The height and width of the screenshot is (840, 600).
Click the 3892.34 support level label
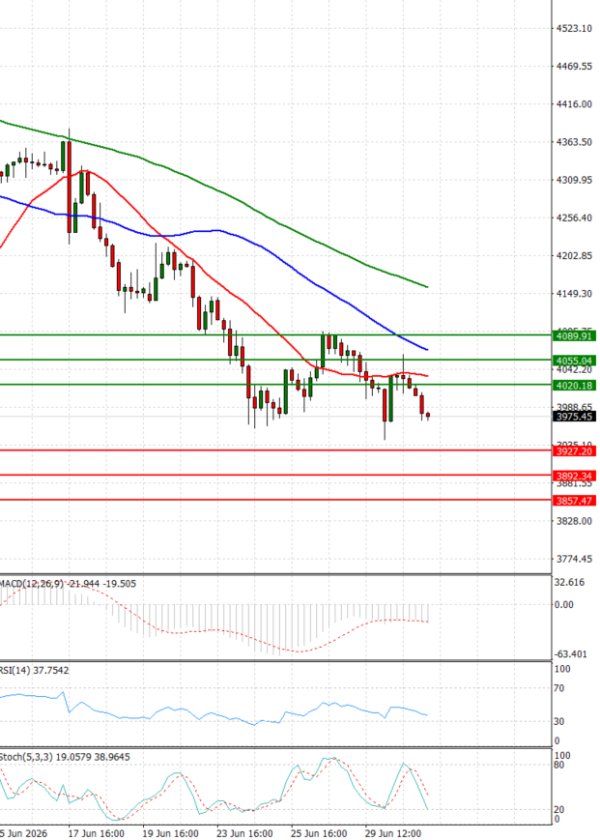point(574,476)
